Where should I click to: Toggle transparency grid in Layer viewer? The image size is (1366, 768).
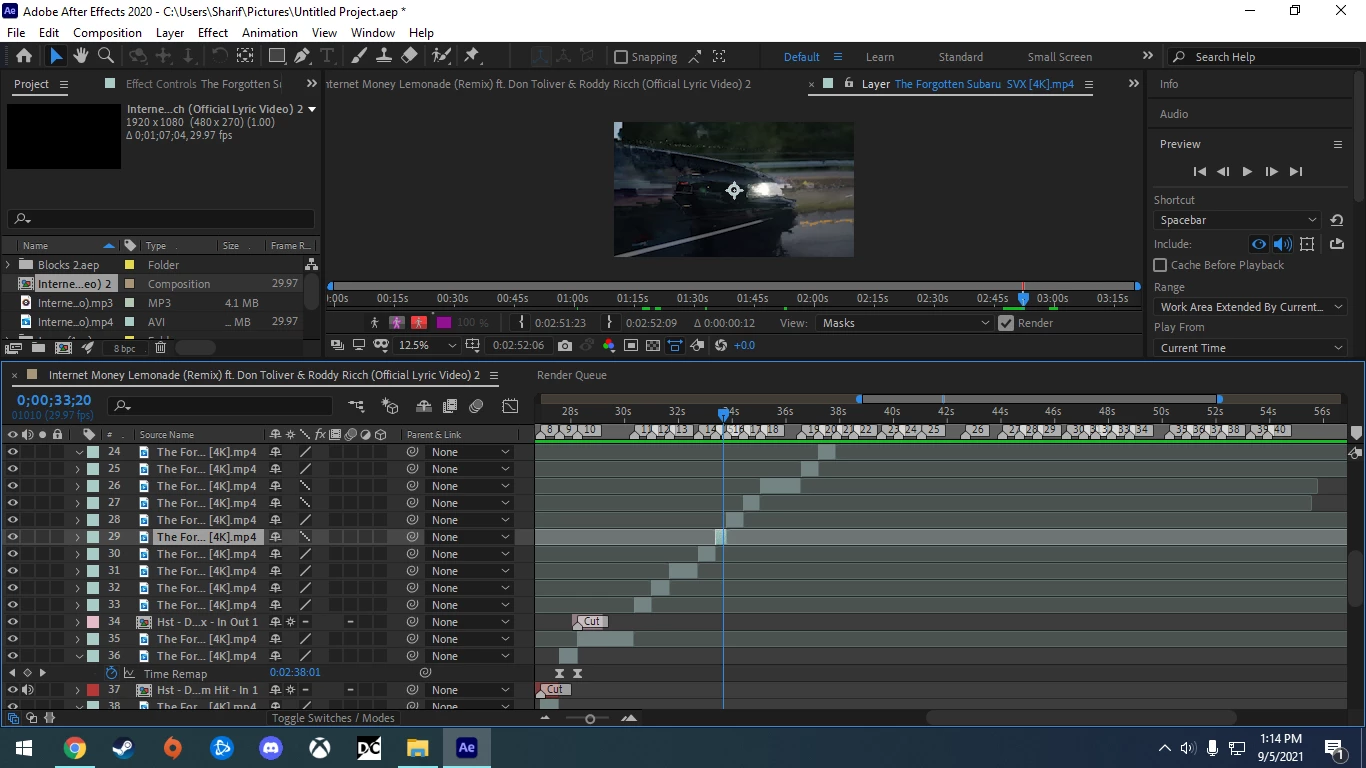[652, 345]
